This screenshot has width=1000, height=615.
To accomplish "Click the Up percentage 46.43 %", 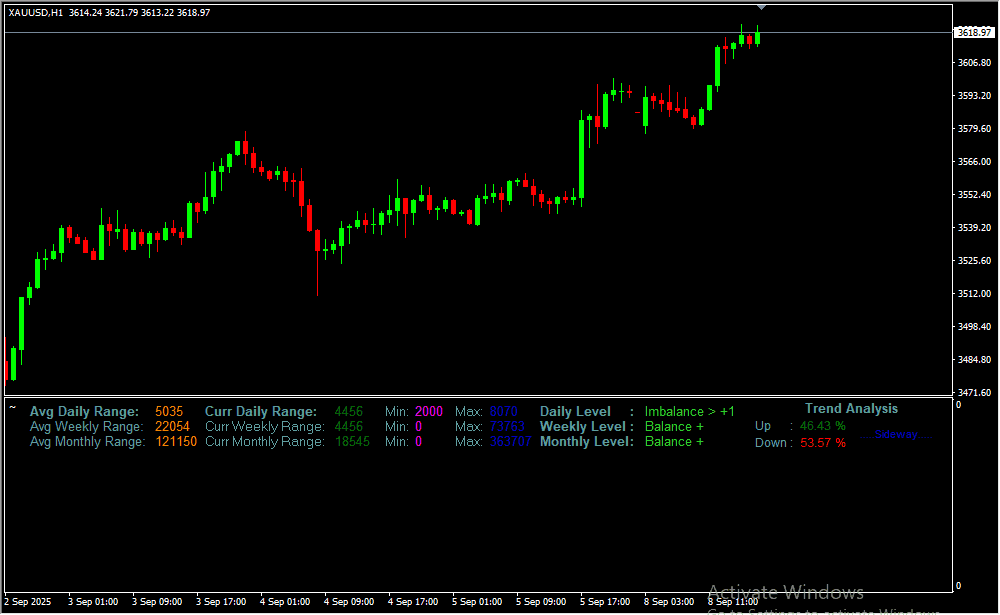I will 822,426.
